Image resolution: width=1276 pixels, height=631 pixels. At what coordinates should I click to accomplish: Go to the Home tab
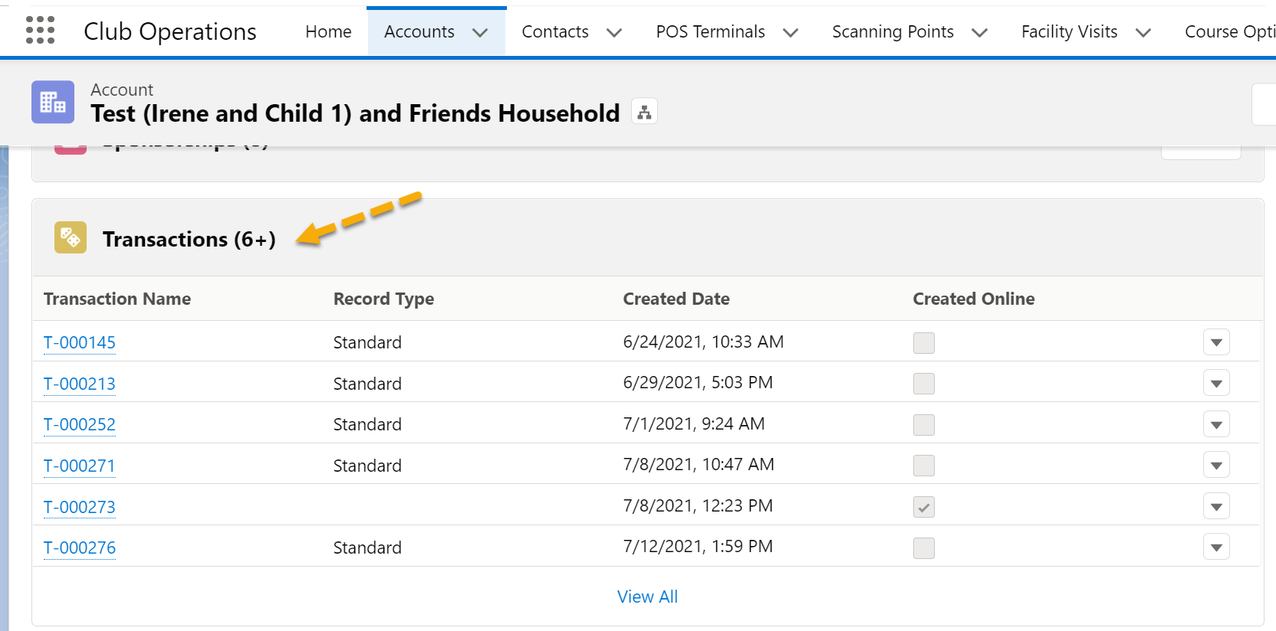[x=328, y=32]
